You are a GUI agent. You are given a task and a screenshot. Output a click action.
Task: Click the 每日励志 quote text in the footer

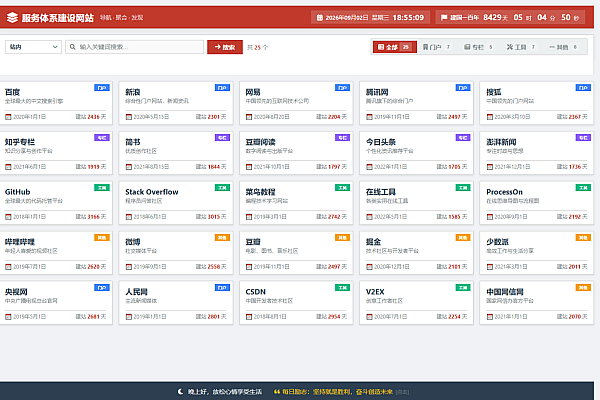coord(338,392)
